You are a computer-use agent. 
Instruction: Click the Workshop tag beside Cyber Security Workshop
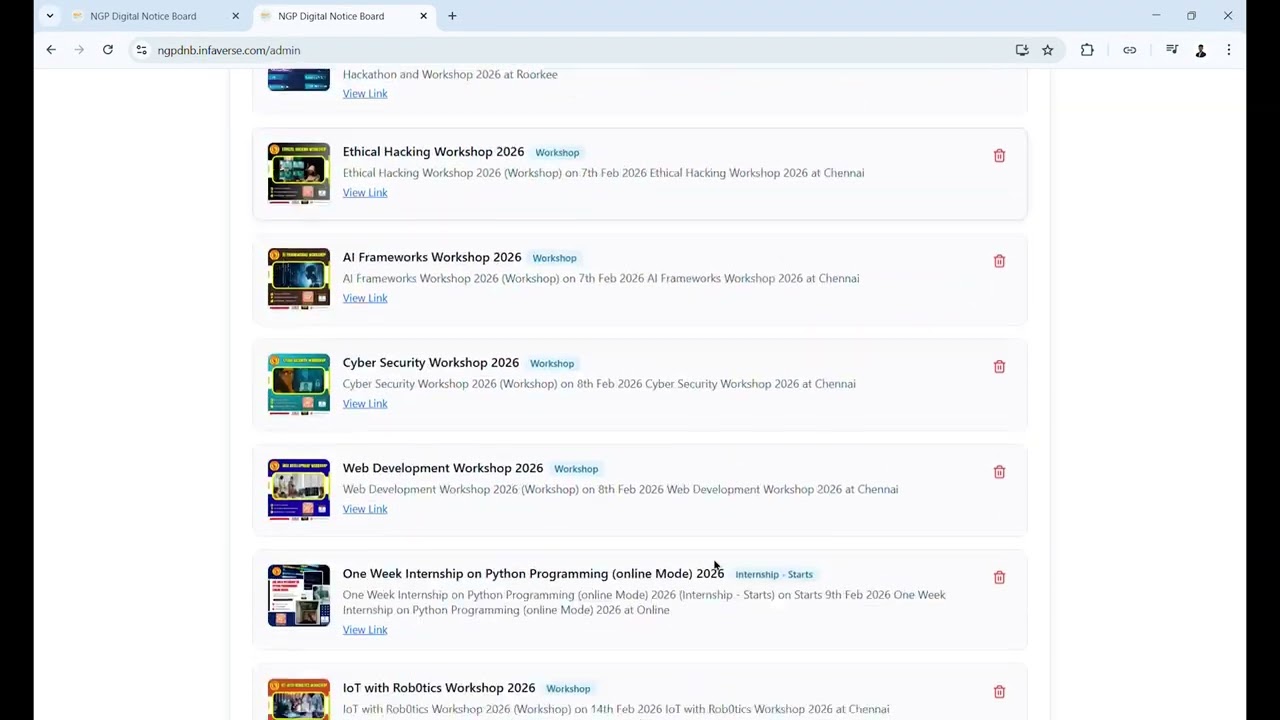tap(552, 364)
